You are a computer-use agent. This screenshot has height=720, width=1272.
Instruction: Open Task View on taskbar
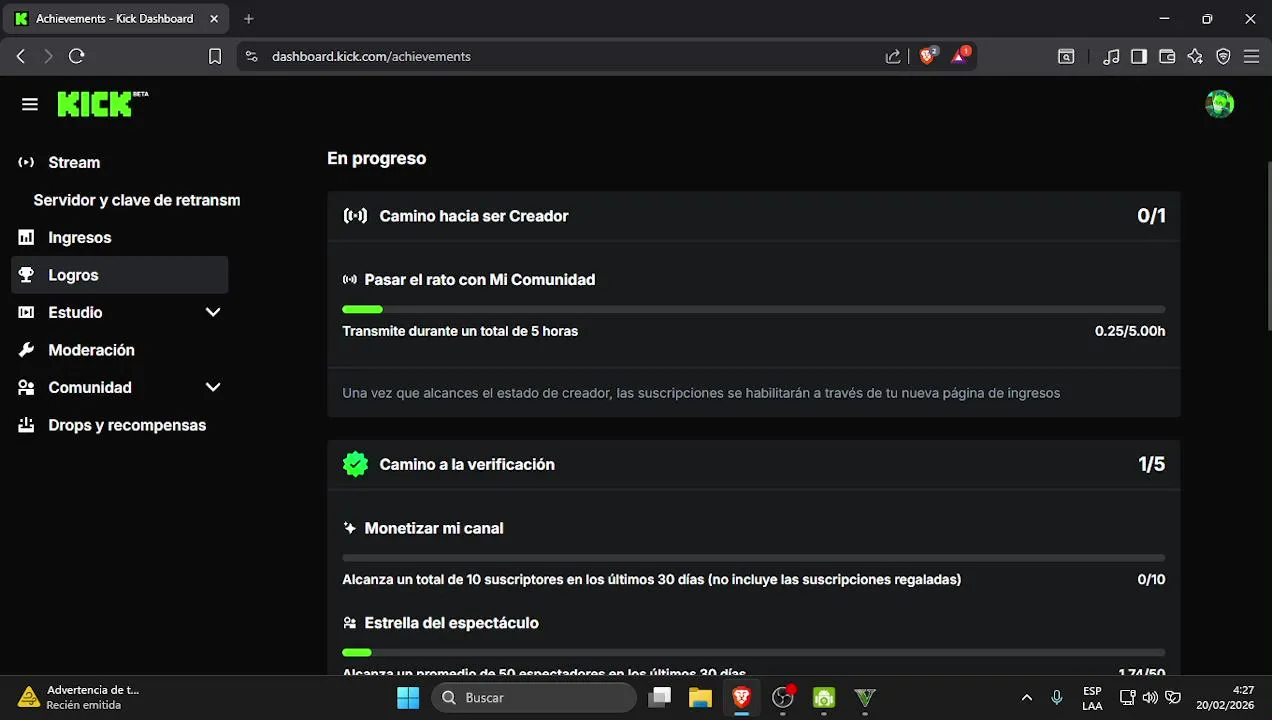[659, 697]
